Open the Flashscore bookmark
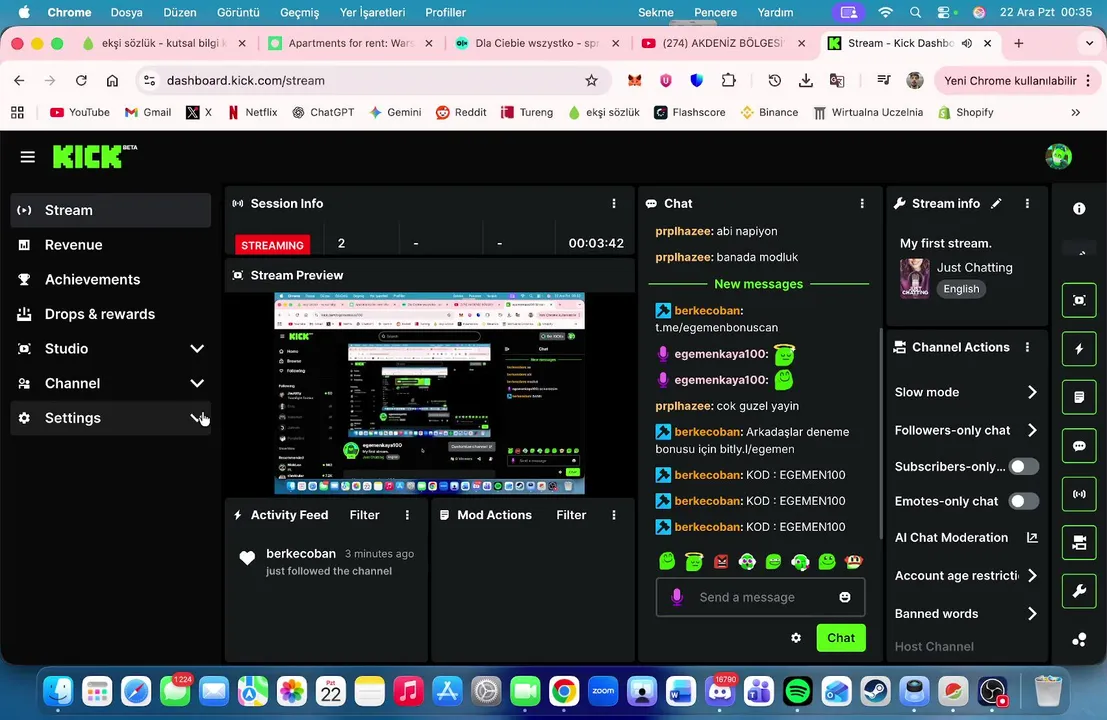Image resolution: width=1107 pixels, height=720 pixels. (x=690, y=112)
